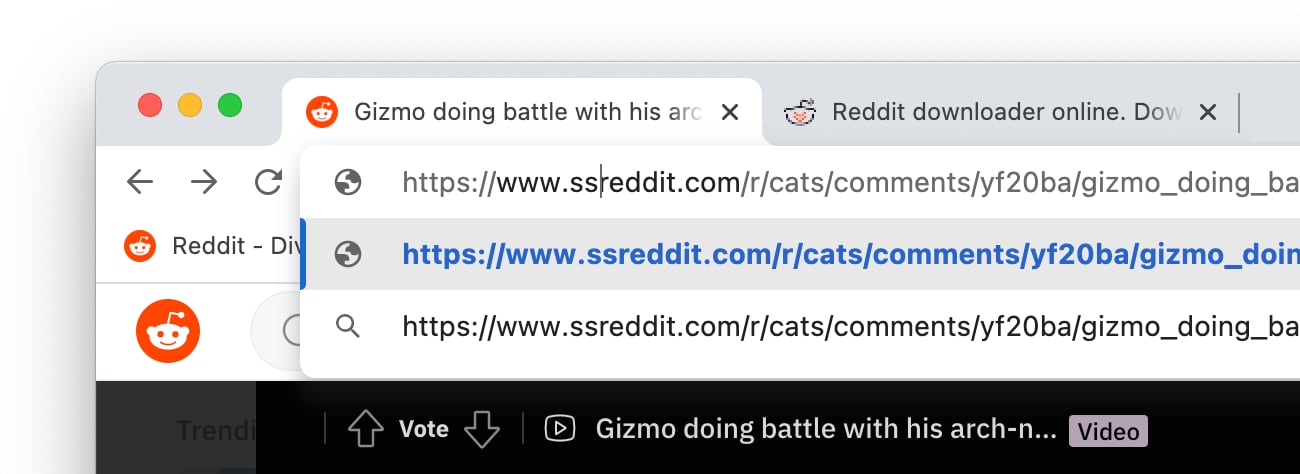
Task: Click the video play icon beside post title
Action: point(559,429)
